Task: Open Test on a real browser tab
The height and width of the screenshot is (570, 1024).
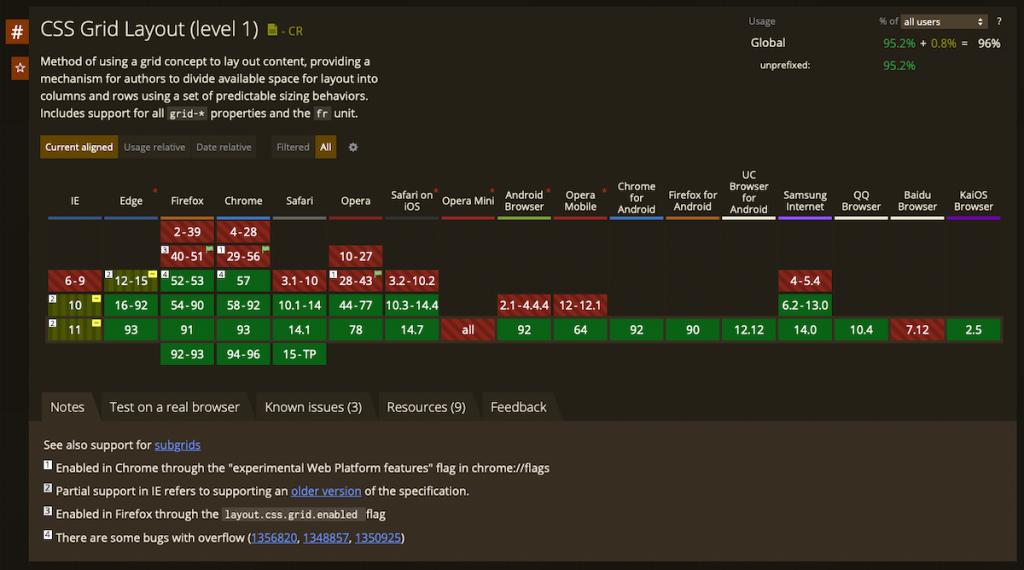Action: coord(174,407)
